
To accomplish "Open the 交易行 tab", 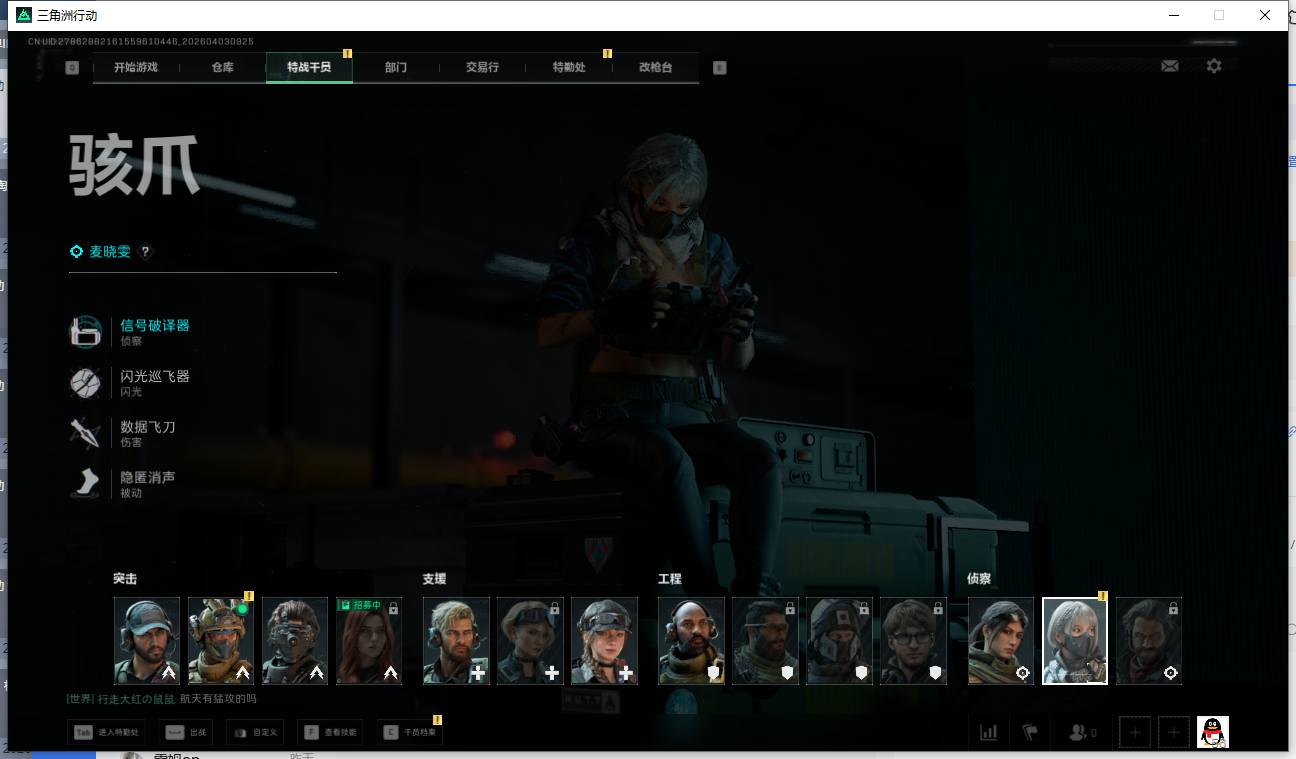I will pos(482,68).
